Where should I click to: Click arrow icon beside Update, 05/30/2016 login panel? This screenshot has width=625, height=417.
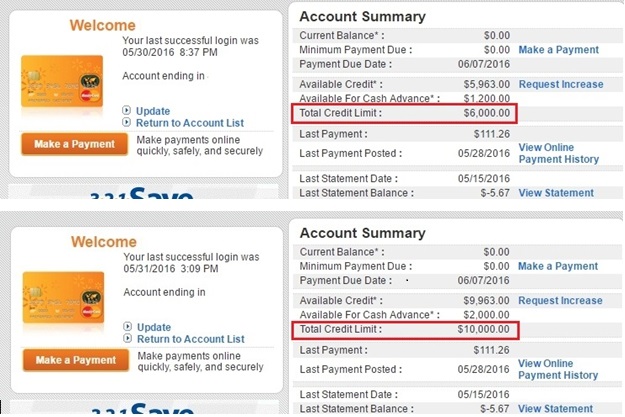click(x=127, y=111)
